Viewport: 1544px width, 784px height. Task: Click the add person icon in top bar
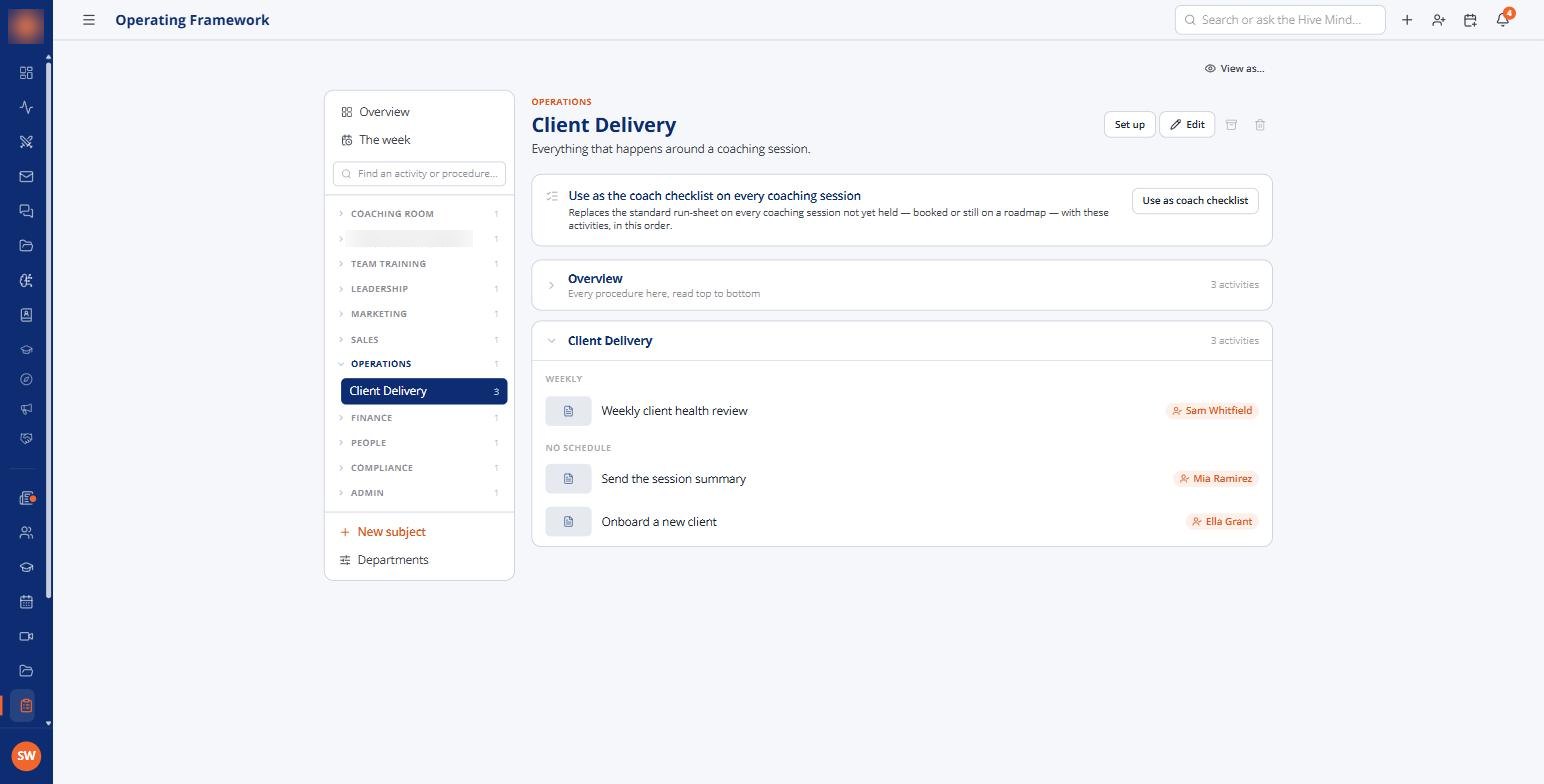1438,20
